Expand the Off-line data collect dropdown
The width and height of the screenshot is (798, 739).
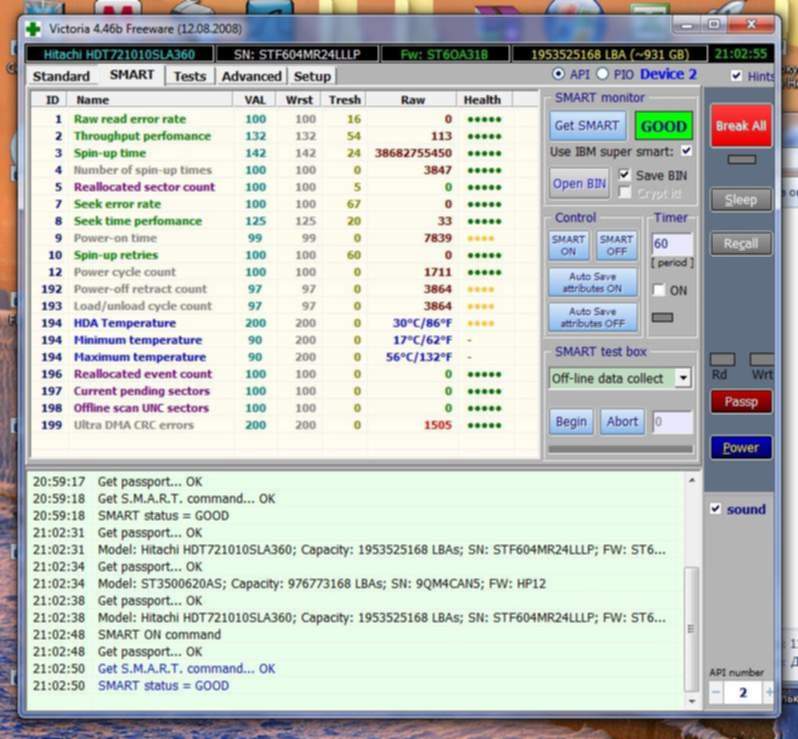click(x=683, y=378)
